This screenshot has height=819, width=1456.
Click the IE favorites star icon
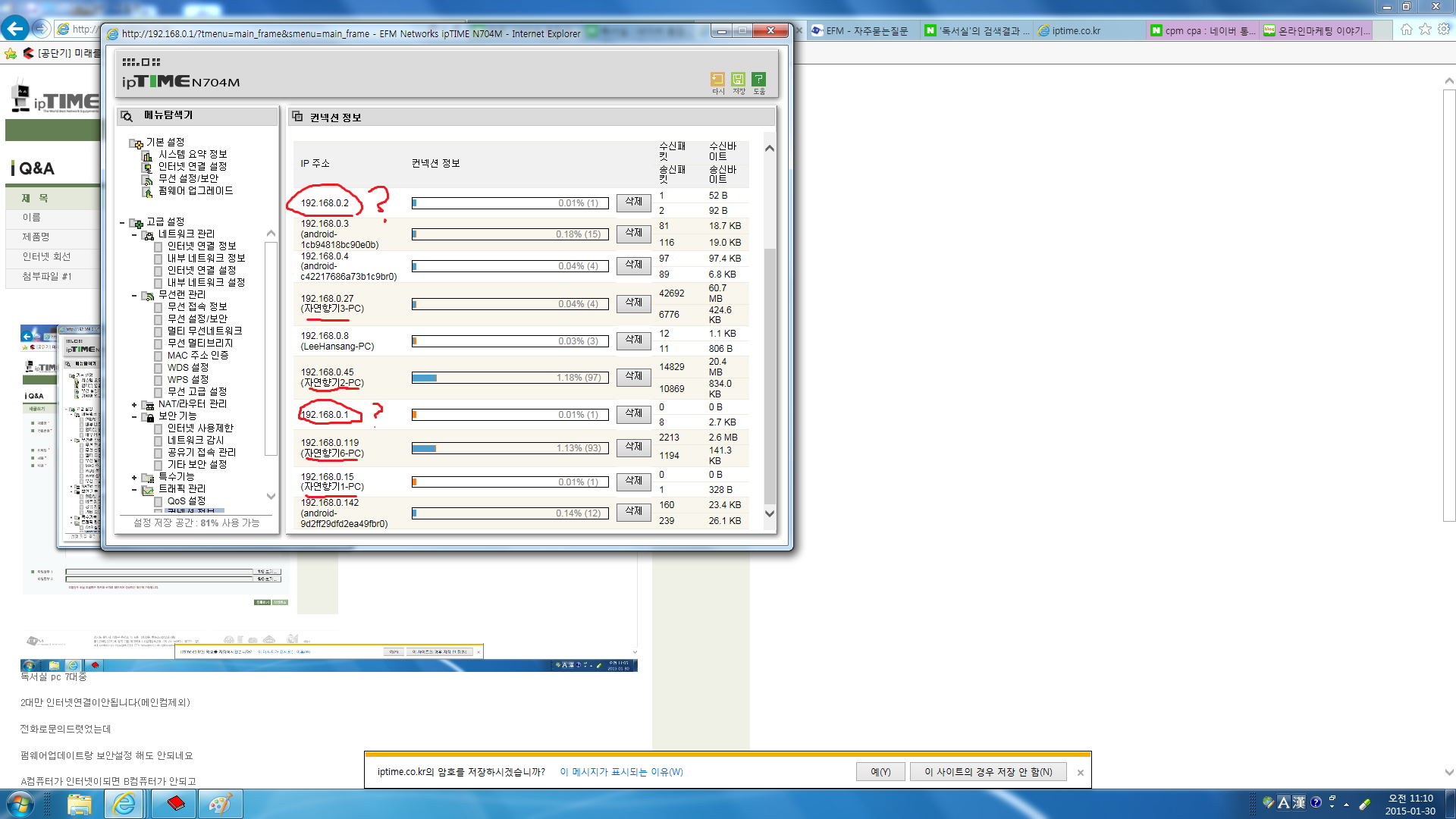1425,30
